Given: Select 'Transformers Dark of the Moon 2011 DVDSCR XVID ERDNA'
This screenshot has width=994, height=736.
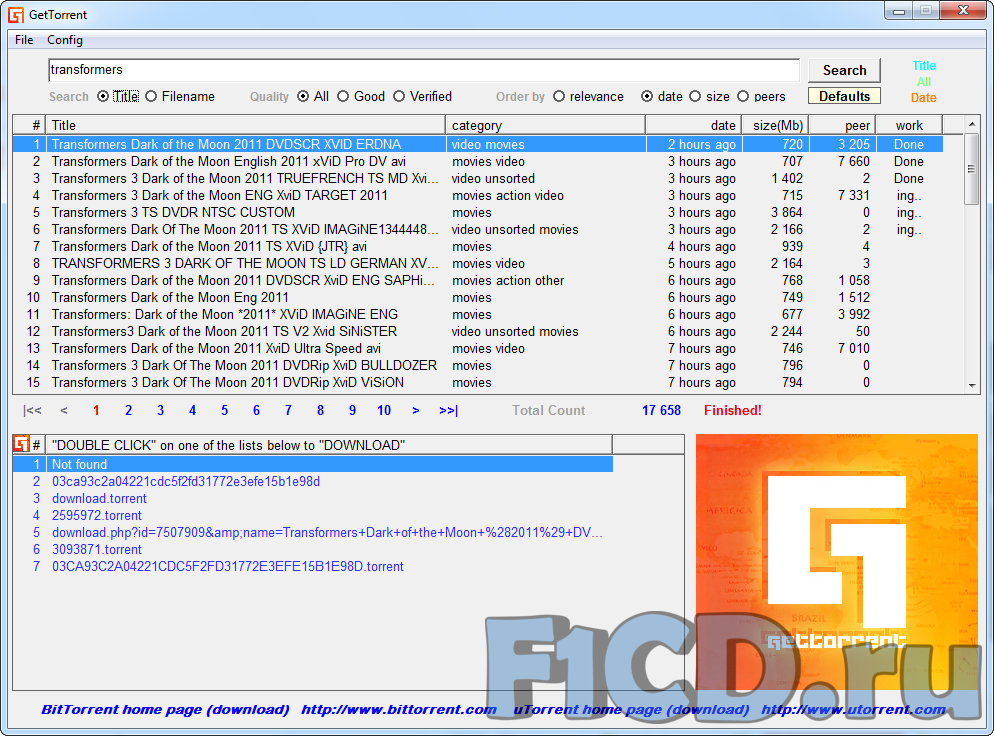Looking at the screenshot, I should [x=478, y=145].
